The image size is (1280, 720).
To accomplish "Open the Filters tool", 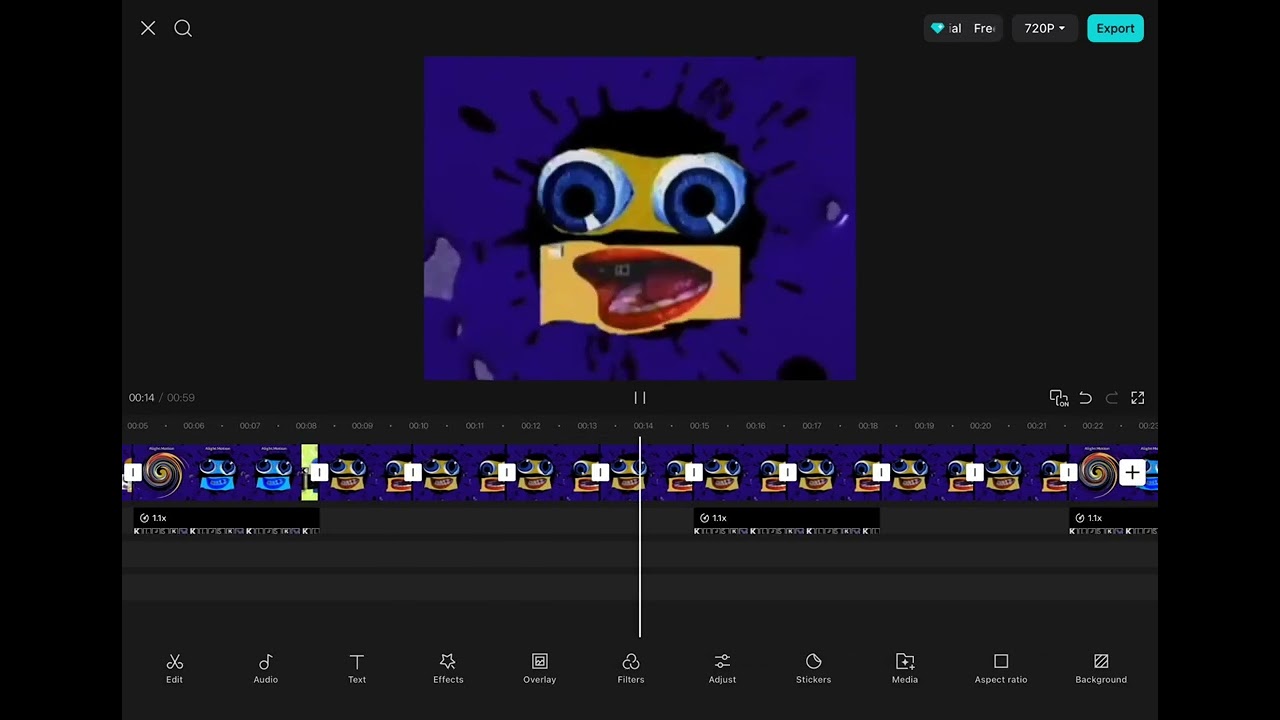I will point(631,668).
